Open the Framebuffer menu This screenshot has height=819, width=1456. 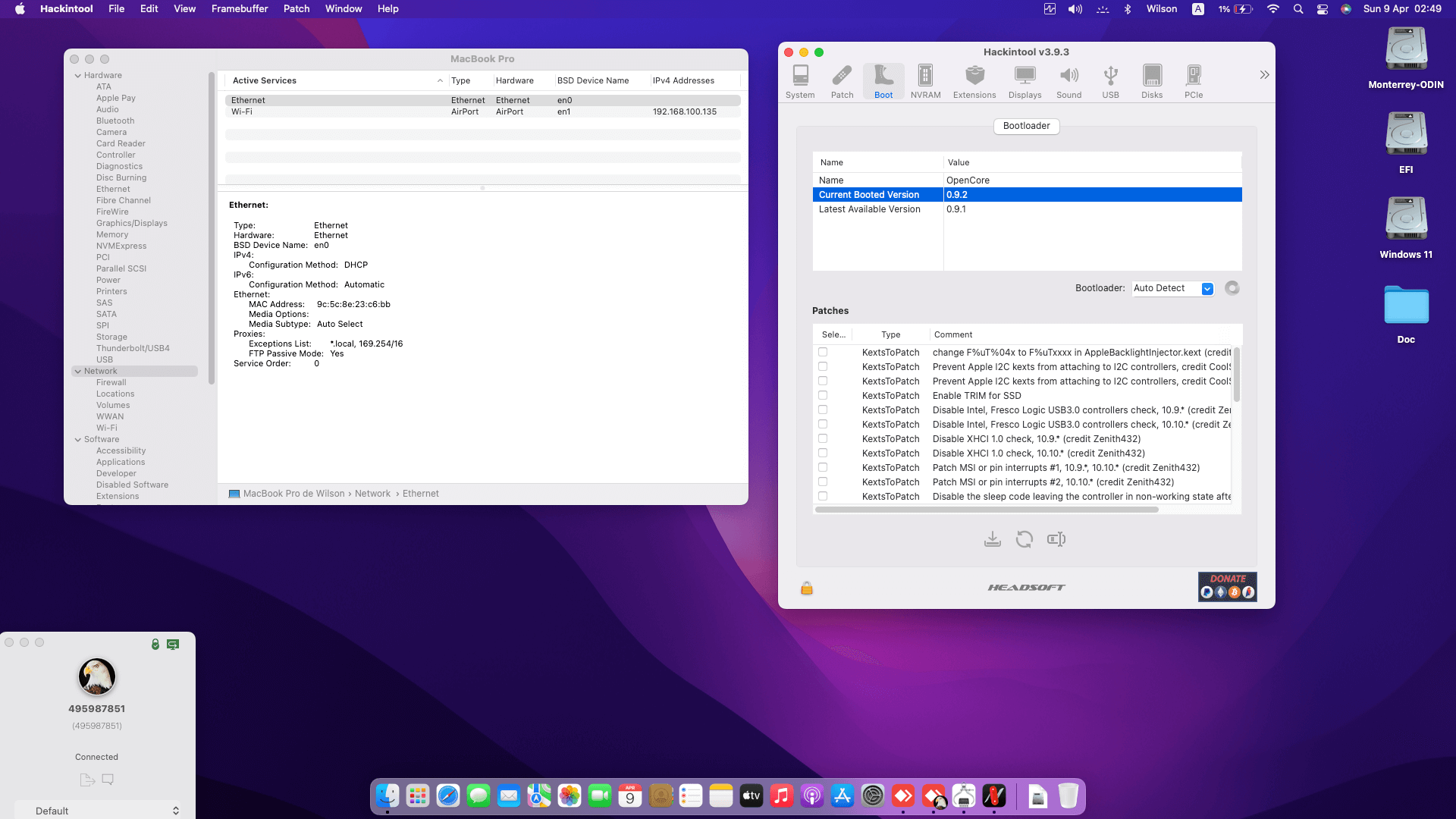pos(240,8)
